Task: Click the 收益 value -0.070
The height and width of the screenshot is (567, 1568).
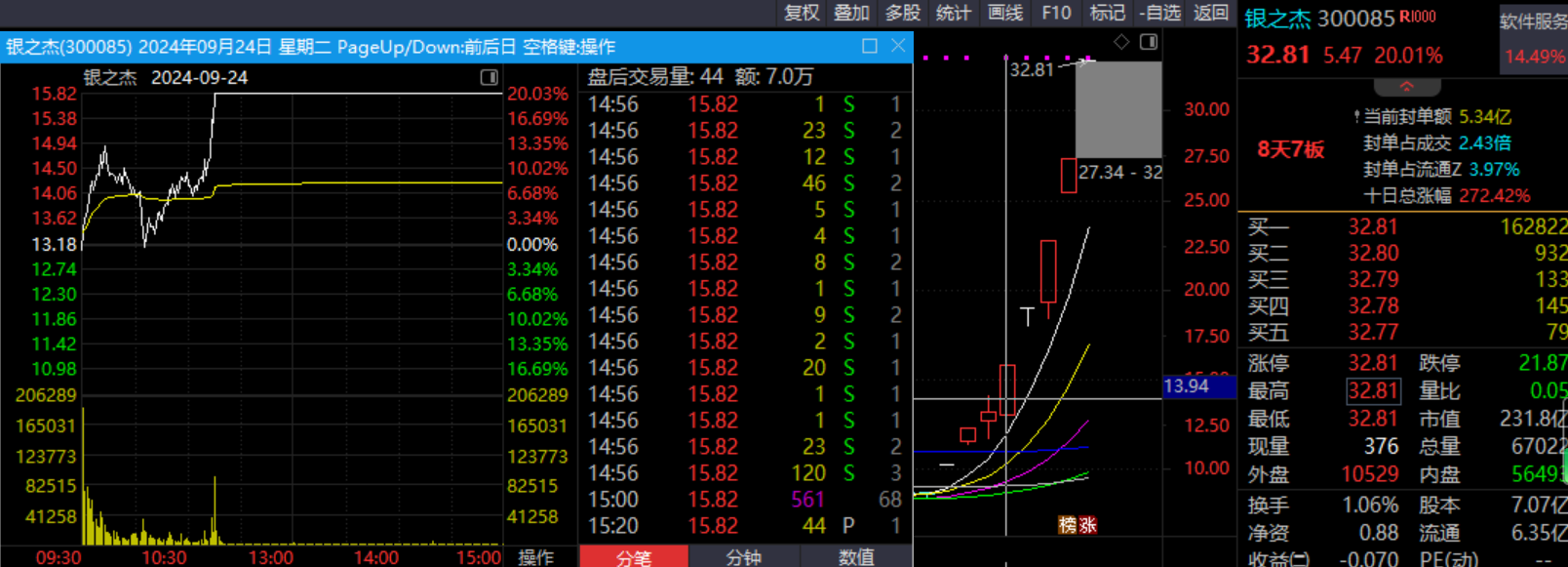Action: [x=1370, y=559]
